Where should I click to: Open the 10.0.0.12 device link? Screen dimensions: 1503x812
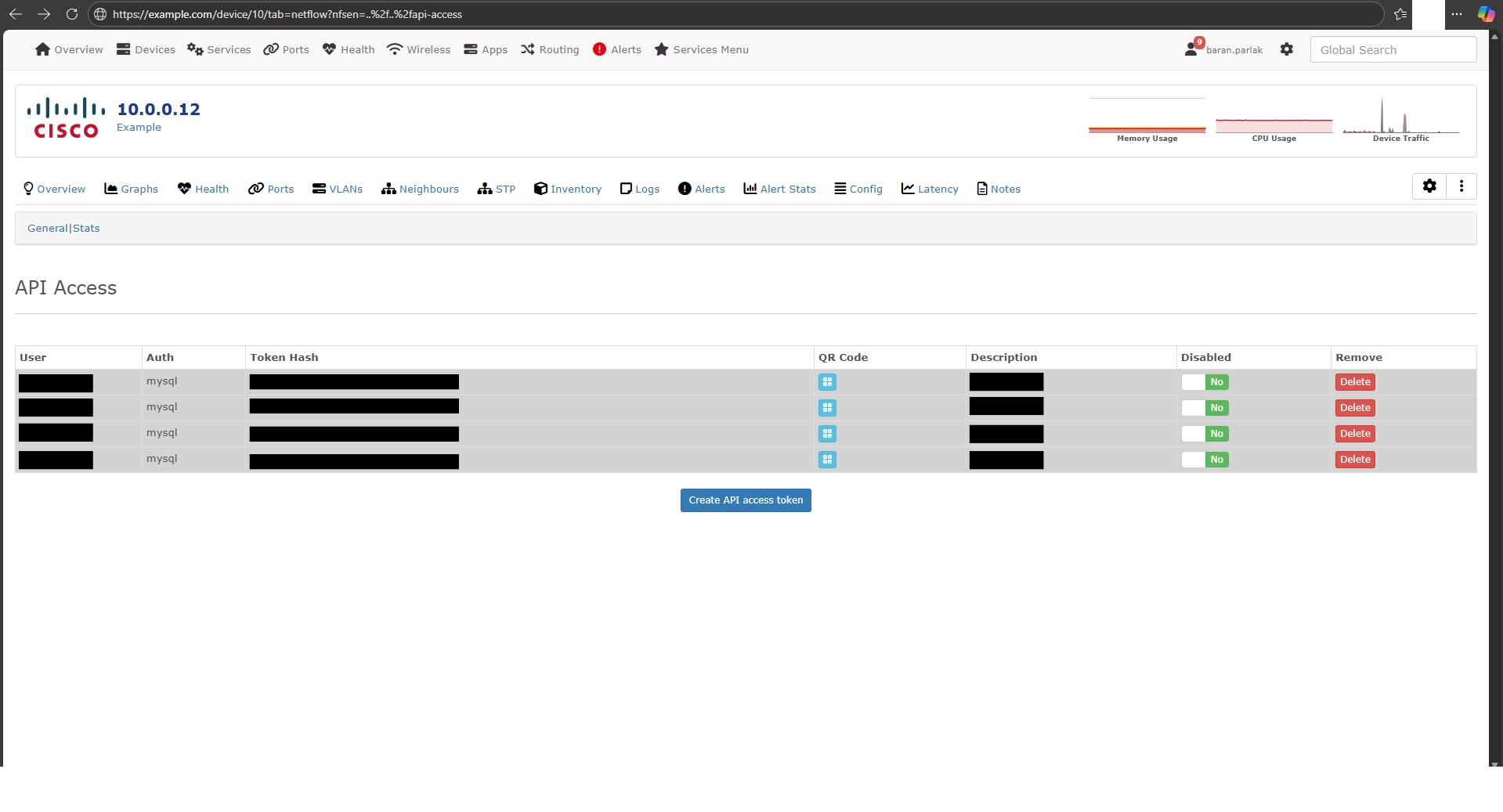158,109
